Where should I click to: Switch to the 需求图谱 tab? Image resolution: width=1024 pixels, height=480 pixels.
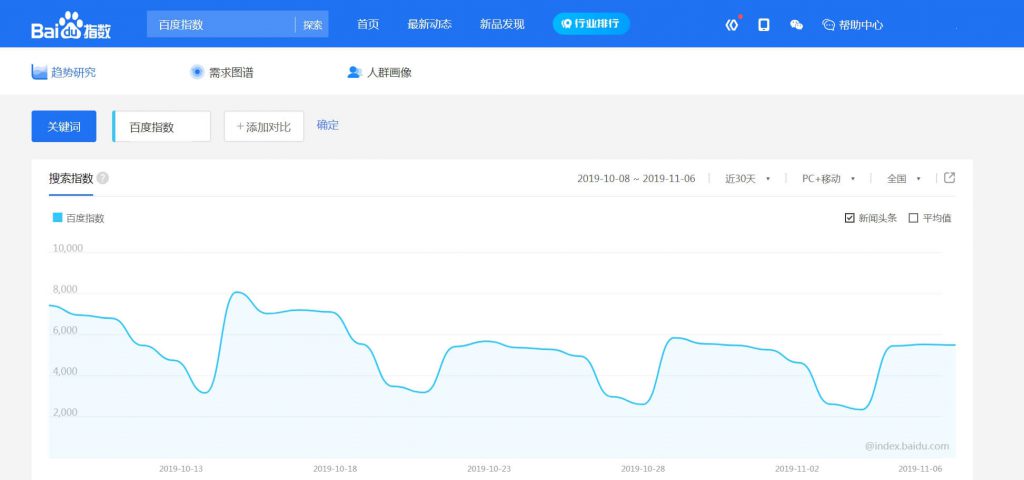coord(222,72)
